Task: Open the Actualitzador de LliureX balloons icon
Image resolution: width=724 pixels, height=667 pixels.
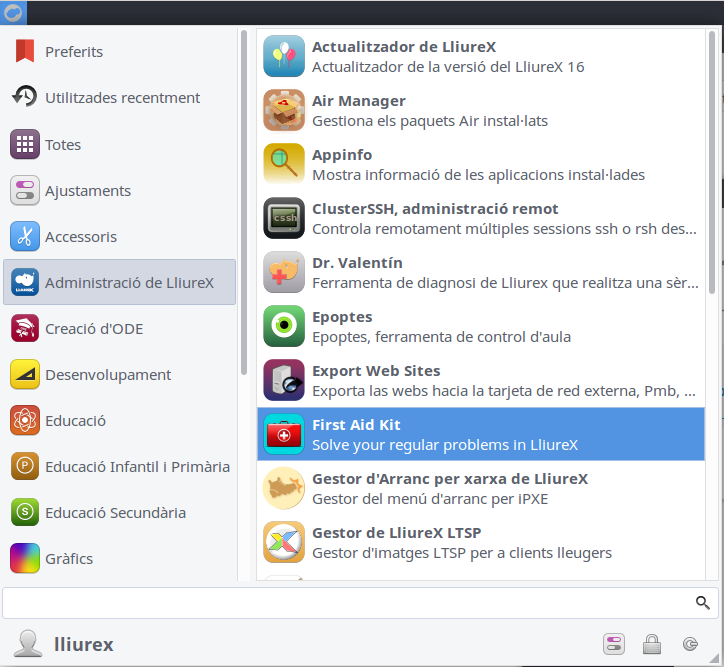Action: click(x=283, y=57)
